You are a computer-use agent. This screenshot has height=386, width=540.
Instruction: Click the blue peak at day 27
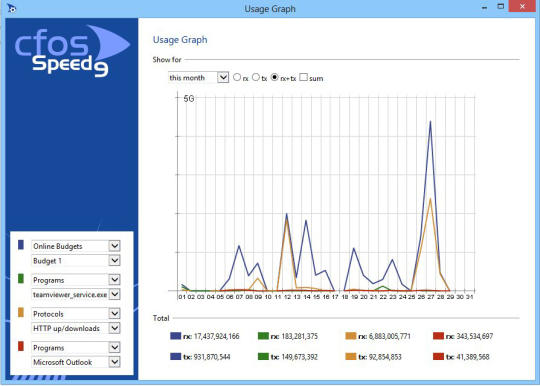pos(430,122)
